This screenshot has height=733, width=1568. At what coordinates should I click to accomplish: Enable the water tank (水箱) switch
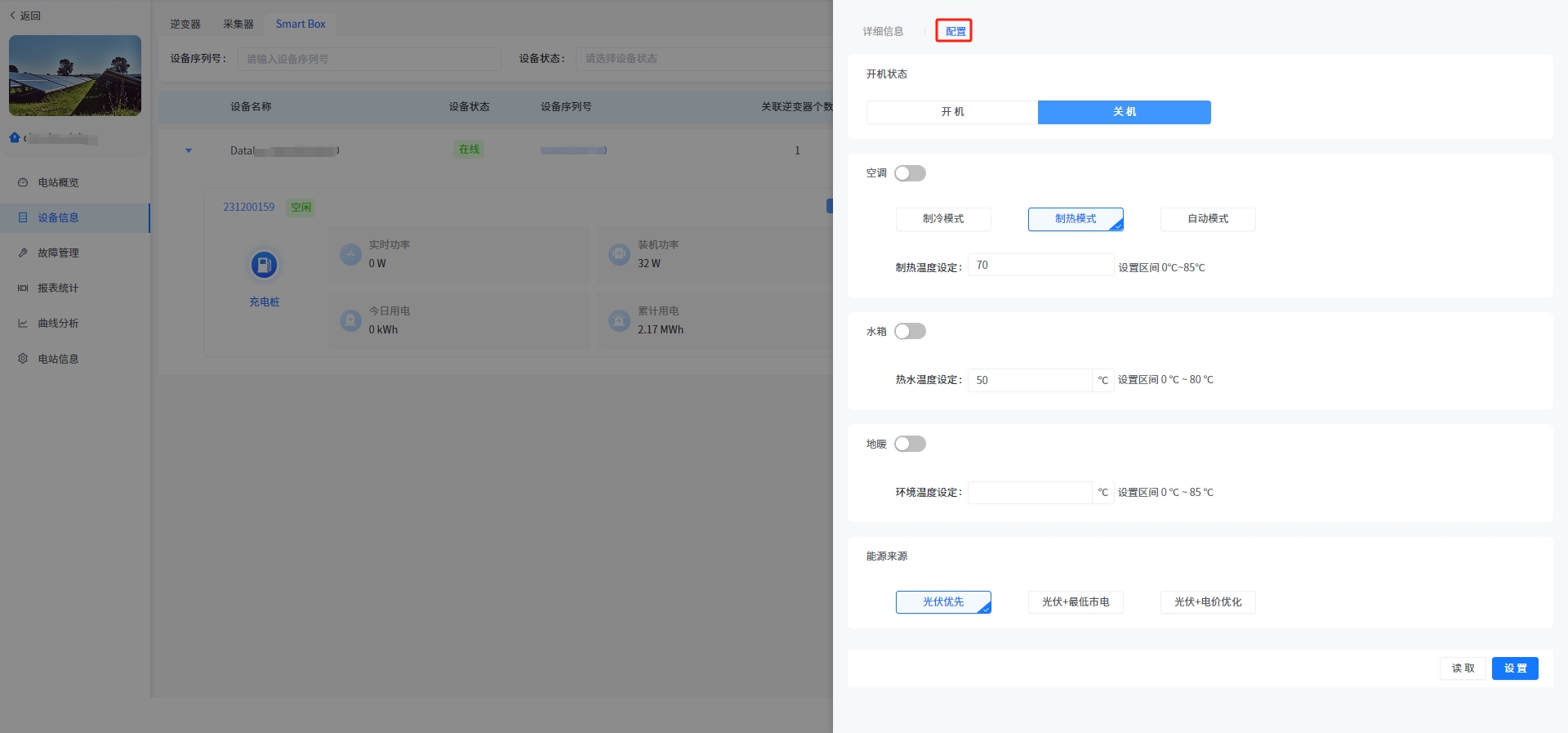pyautogui.click(x=910, y=331)
